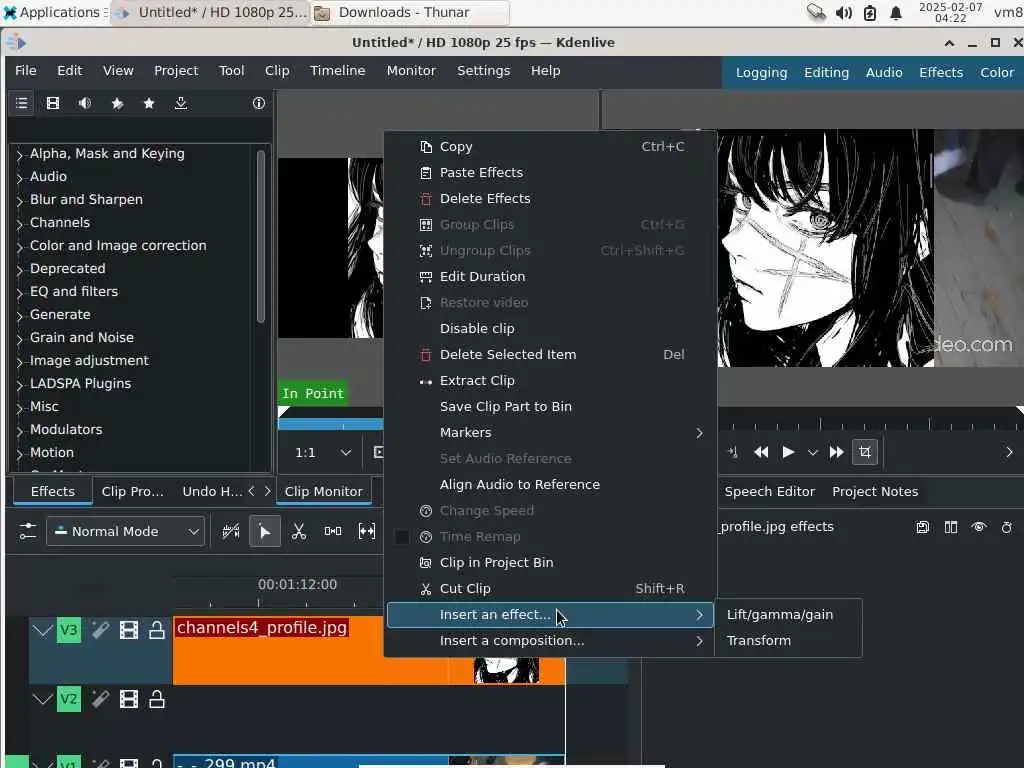
Task: Click effects list vertical scrollbar
Action: 261,236
